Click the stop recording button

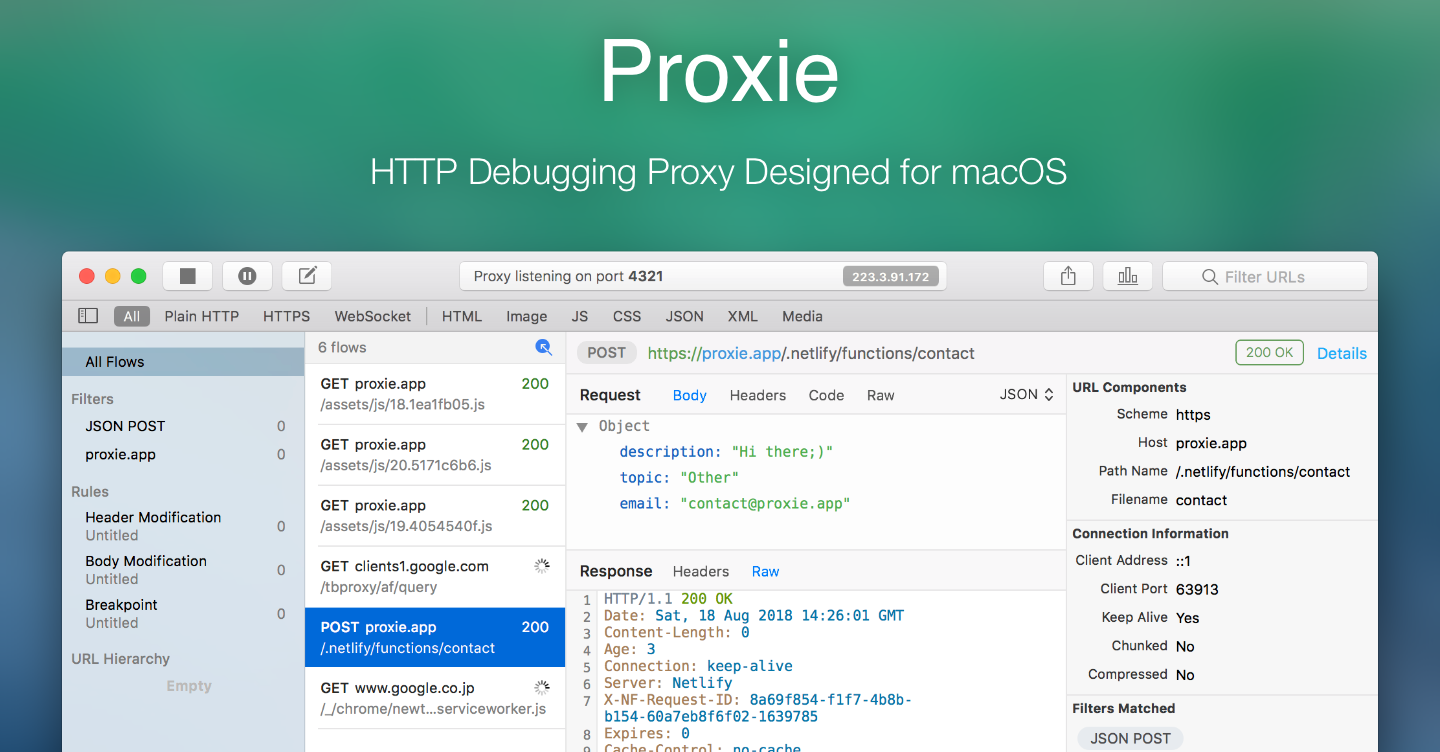pos(187,276)
